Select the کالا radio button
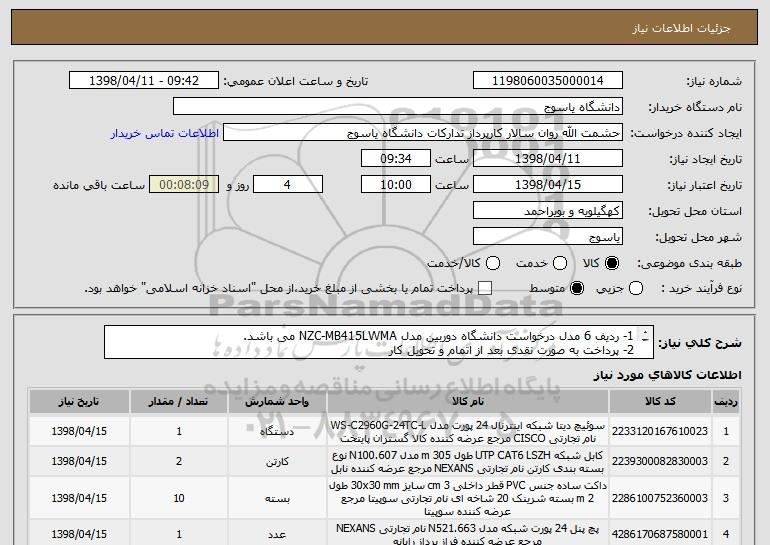Screen dimensions: 770x545 (612, 263)
